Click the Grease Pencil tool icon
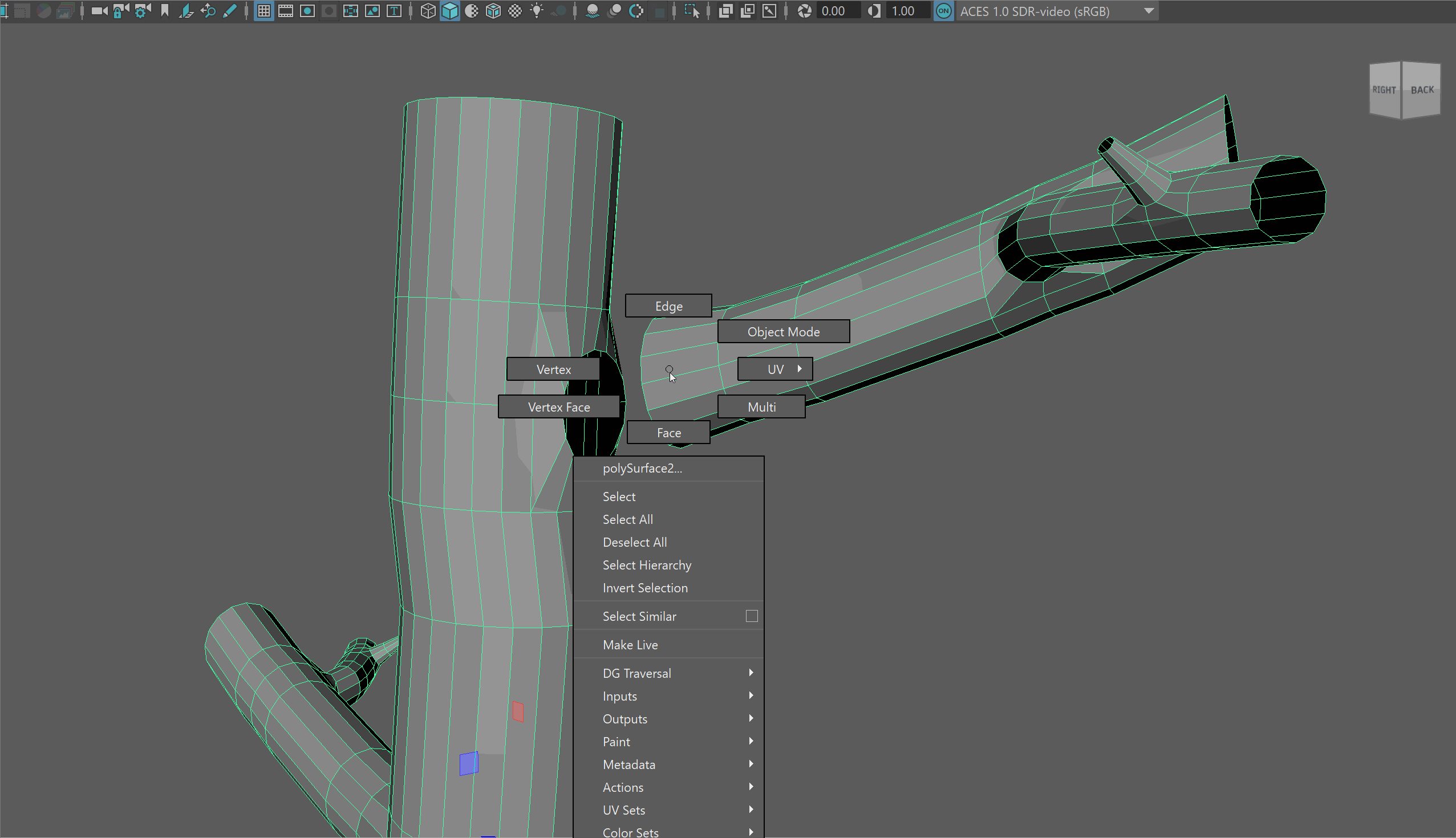Screen dimensions: 1456x838 coord(230,11)
